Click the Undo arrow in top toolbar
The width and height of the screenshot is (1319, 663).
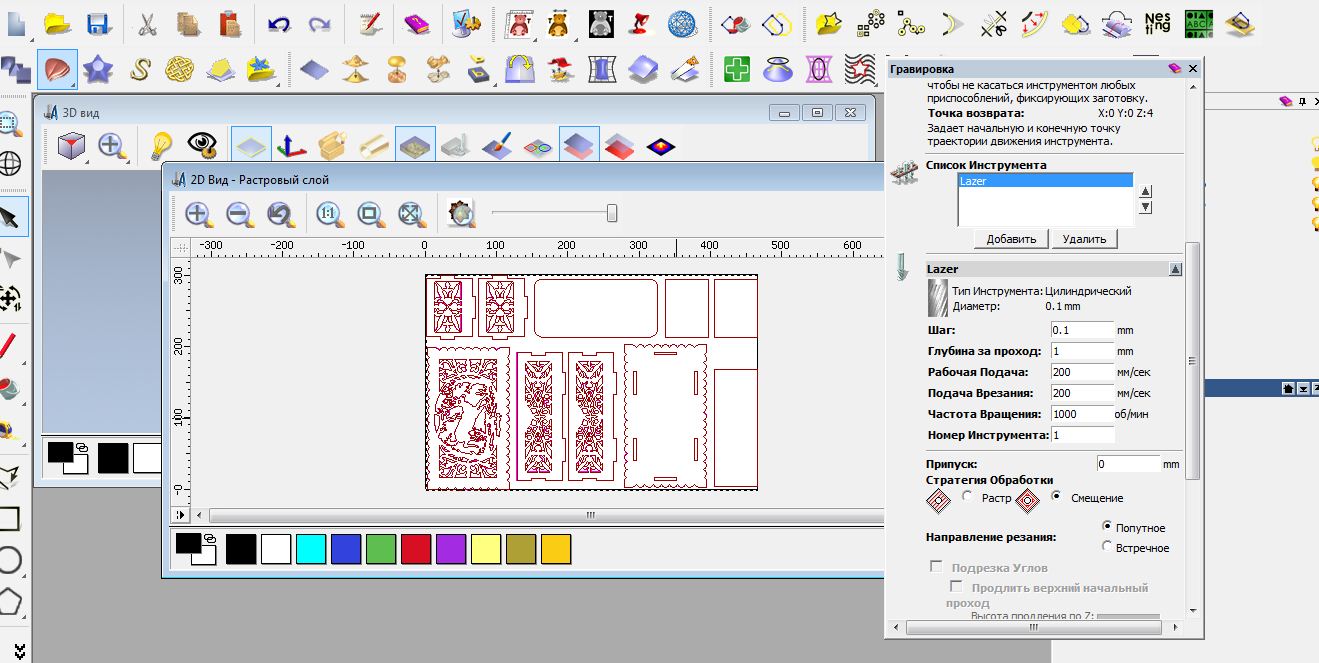tap(278, 22)
